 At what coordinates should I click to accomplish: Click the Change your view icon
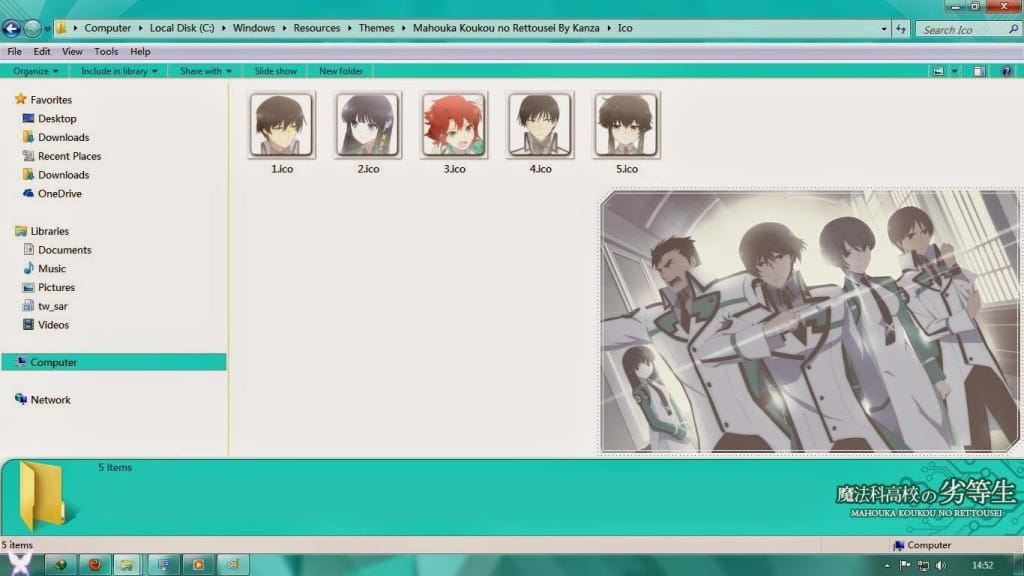point(938,71)
